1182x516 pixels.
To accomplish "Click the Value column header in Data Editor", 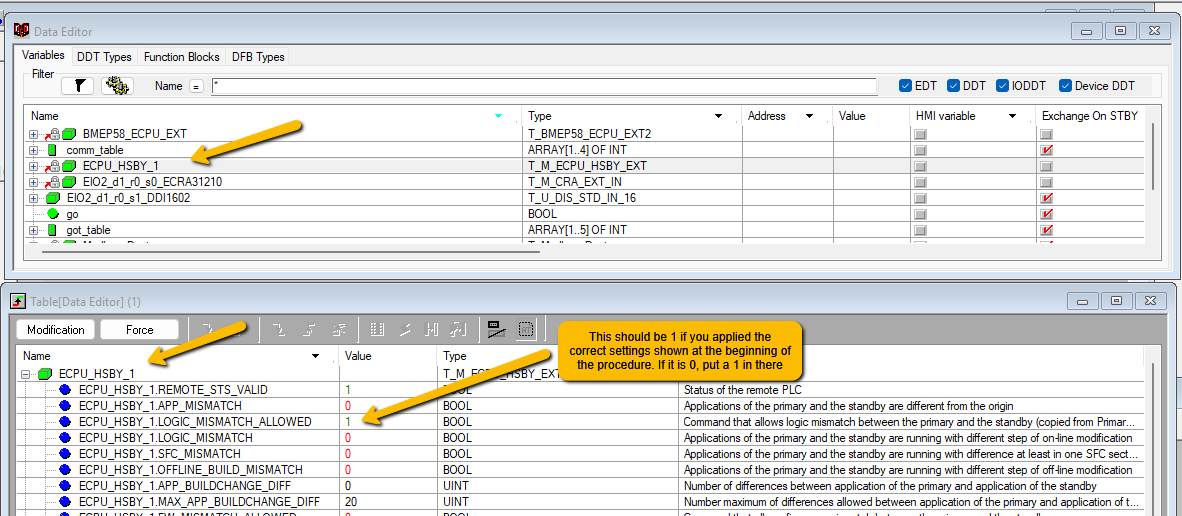I will (870, 116).
